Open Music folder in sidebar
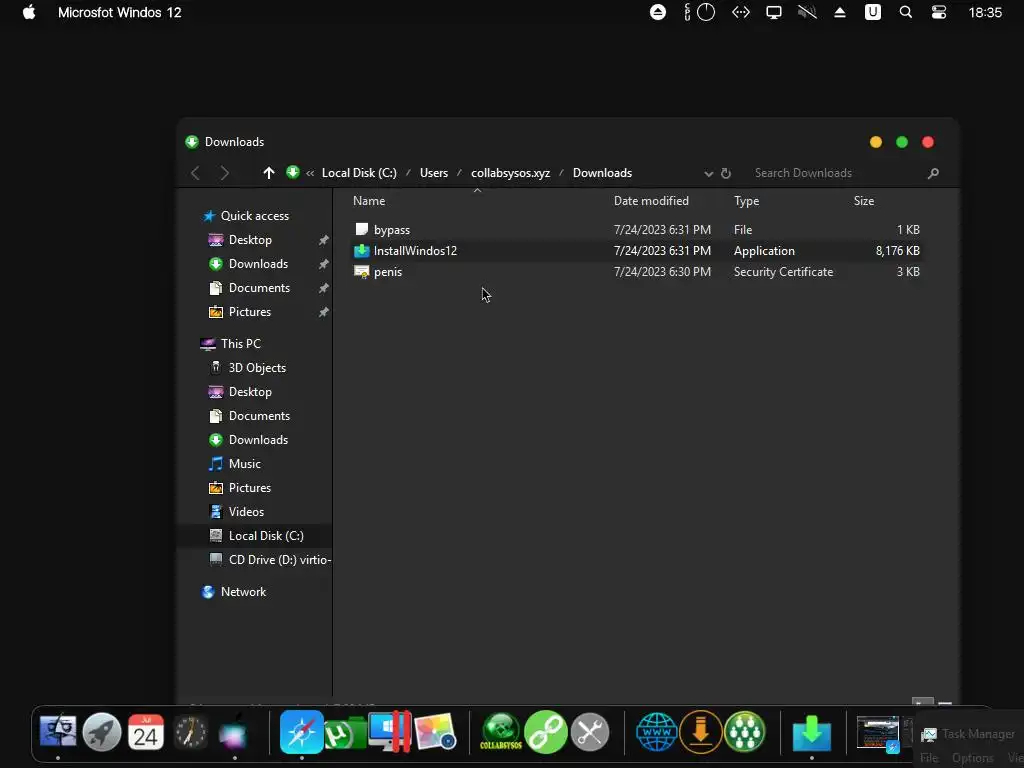 [x=244, y=464]
